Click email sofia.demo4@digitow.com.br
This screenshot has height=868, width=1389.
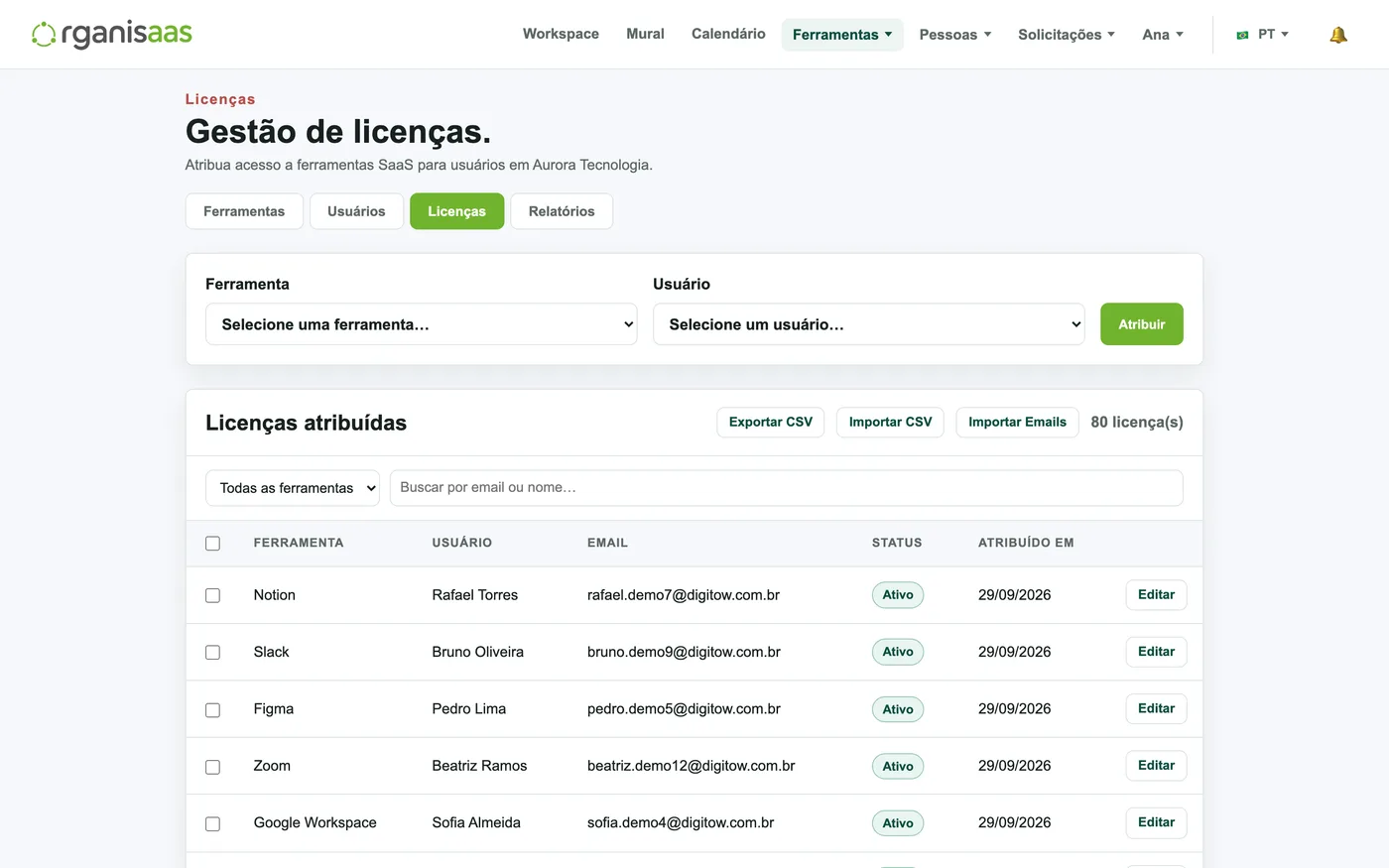coord(681,822)
